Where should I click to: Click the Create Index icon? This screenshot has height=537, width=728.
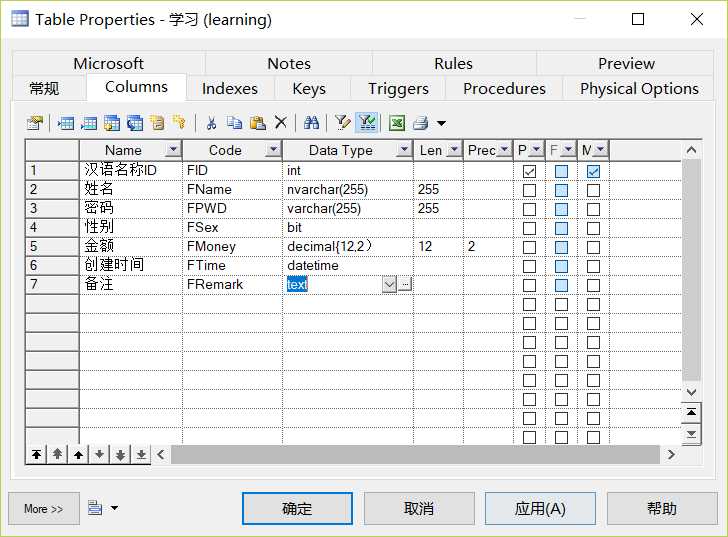[x=157, y=123]
